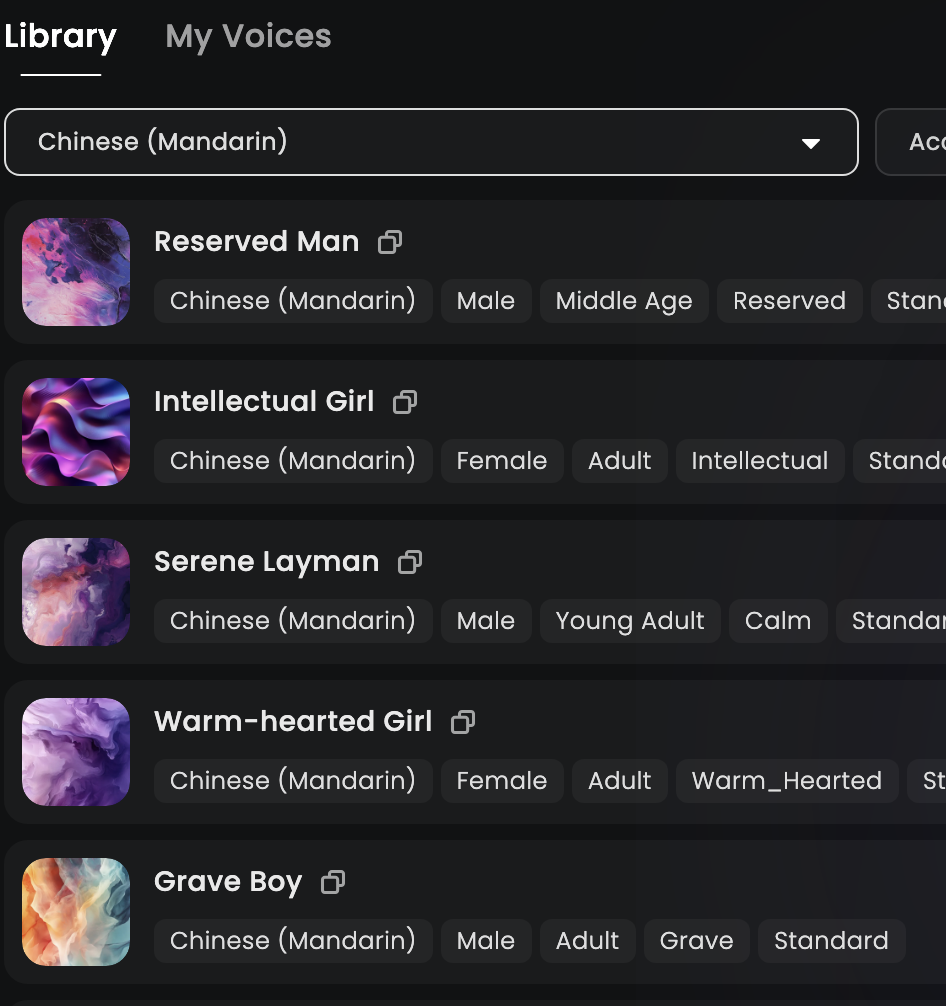Select the Library tab
Viewport: 946px width, 1006px height.
[61, 37]
